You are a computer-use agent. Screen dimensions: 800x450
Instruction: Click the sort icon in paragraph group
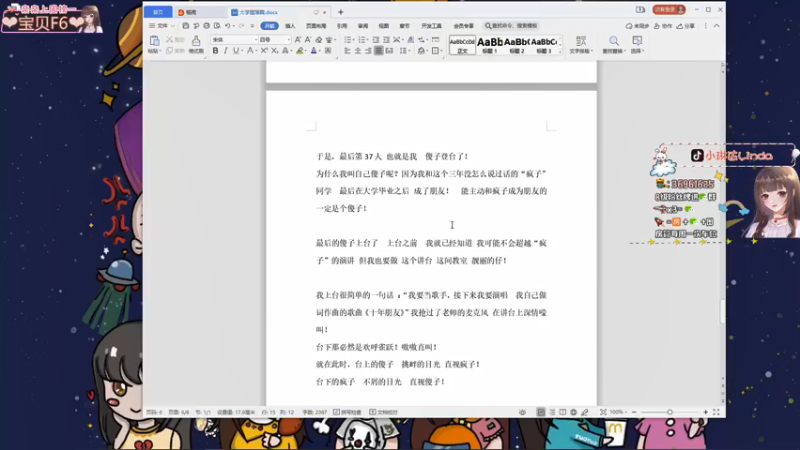click(410, 40)
